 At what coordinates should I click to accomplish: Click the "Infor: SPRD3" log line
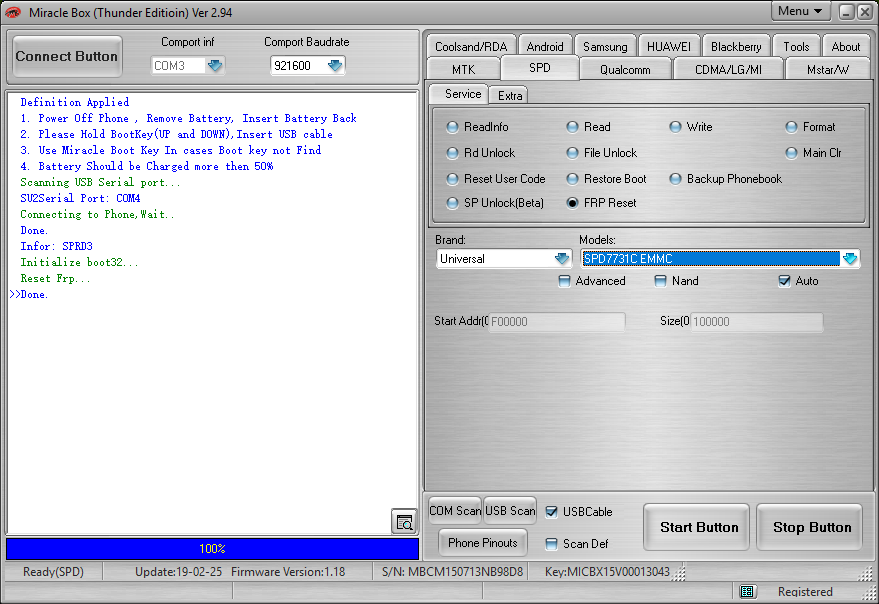click(57, 246)
